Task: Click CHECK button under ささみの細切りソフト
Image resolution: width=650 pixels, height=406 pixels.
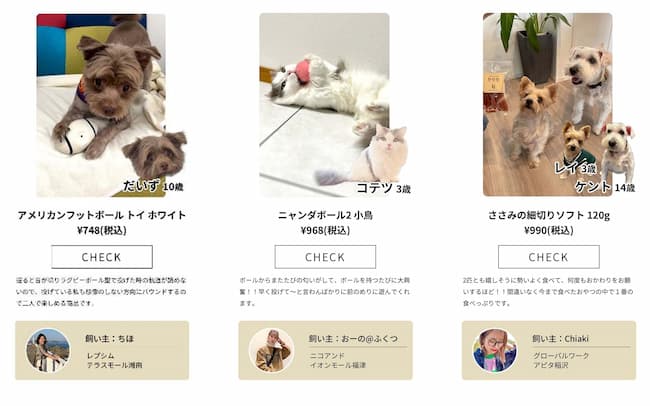Action: [548, 257]
